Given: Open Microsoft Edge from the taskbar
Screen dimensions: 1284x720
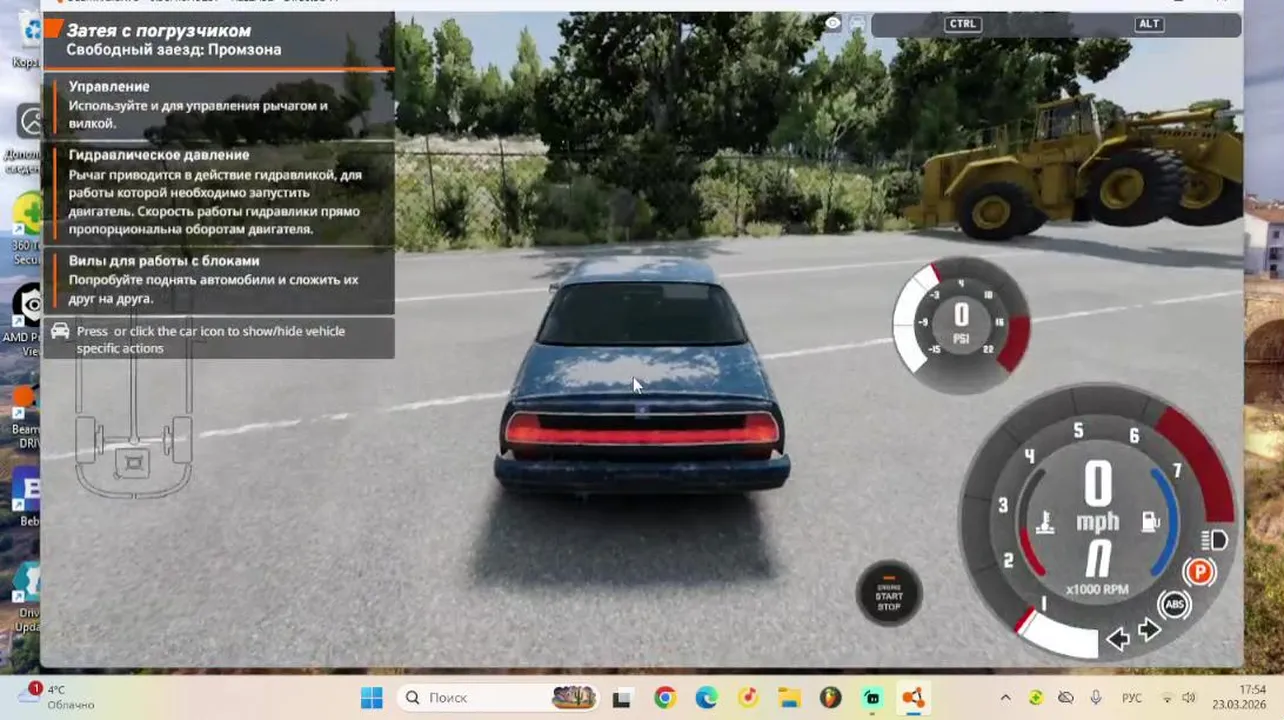Looking at the screenshot, I should point(706,698).
